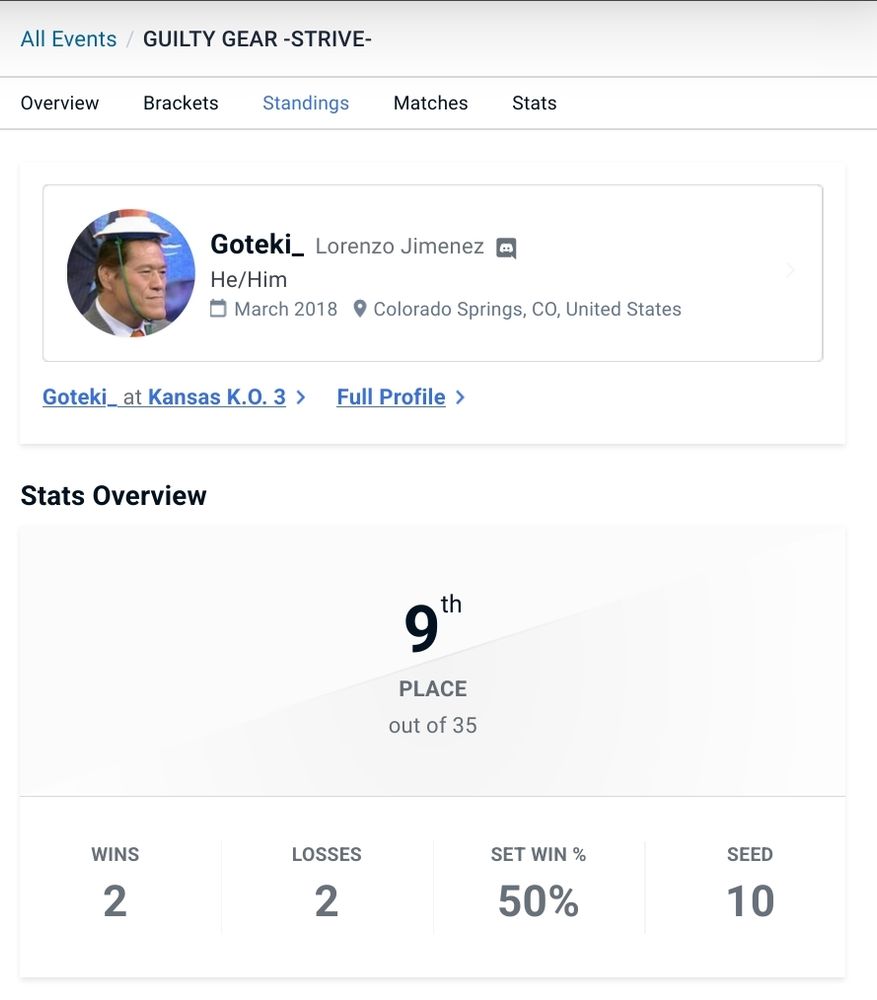Follow the Kansas K.O. 3 link
This screenshot has width=877, height=1000.
tap(217, 397)
